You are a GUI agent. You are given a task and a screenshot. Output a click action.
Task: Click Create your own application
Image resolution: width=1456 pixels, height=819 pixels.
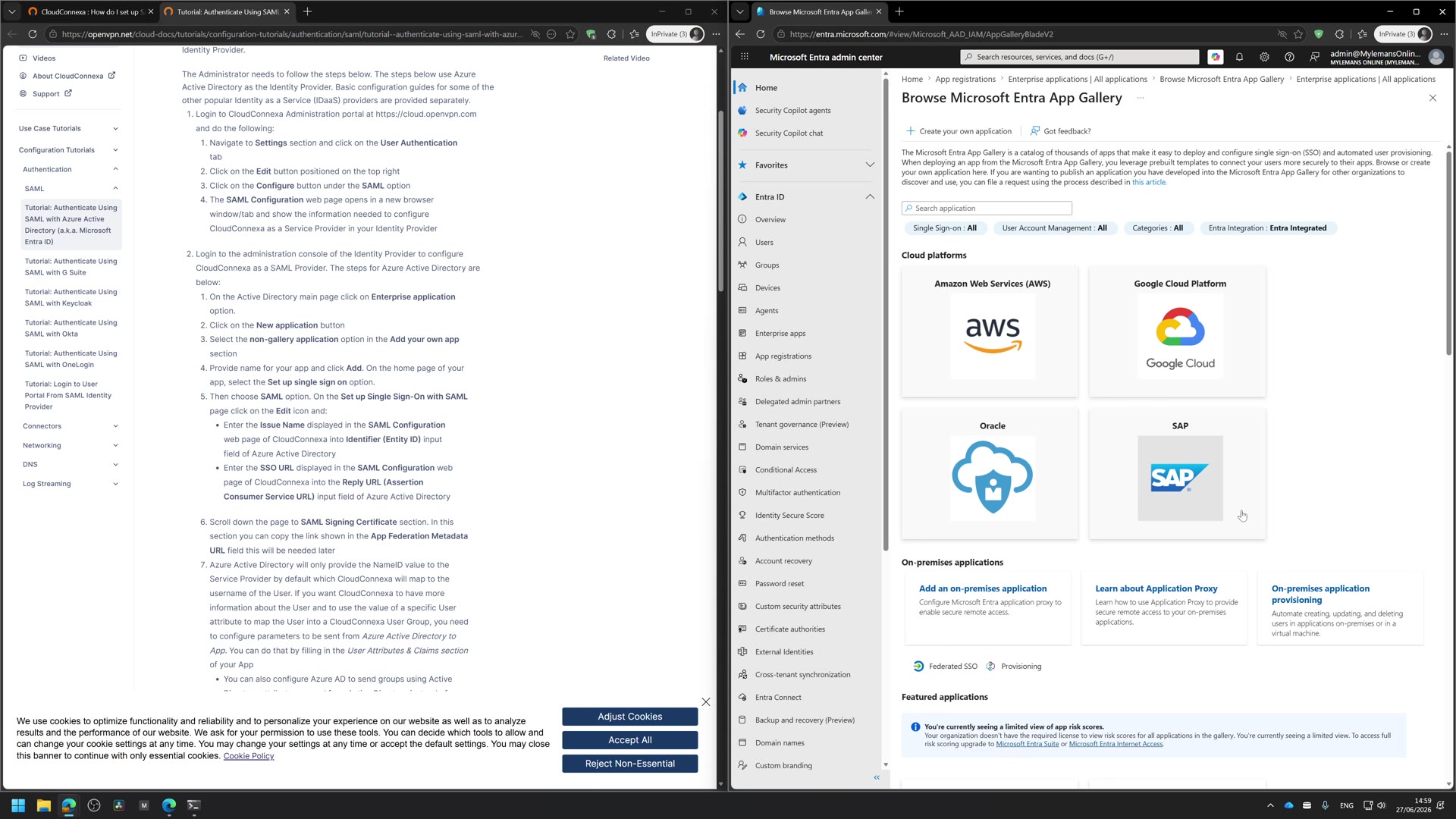pos(959,131)
